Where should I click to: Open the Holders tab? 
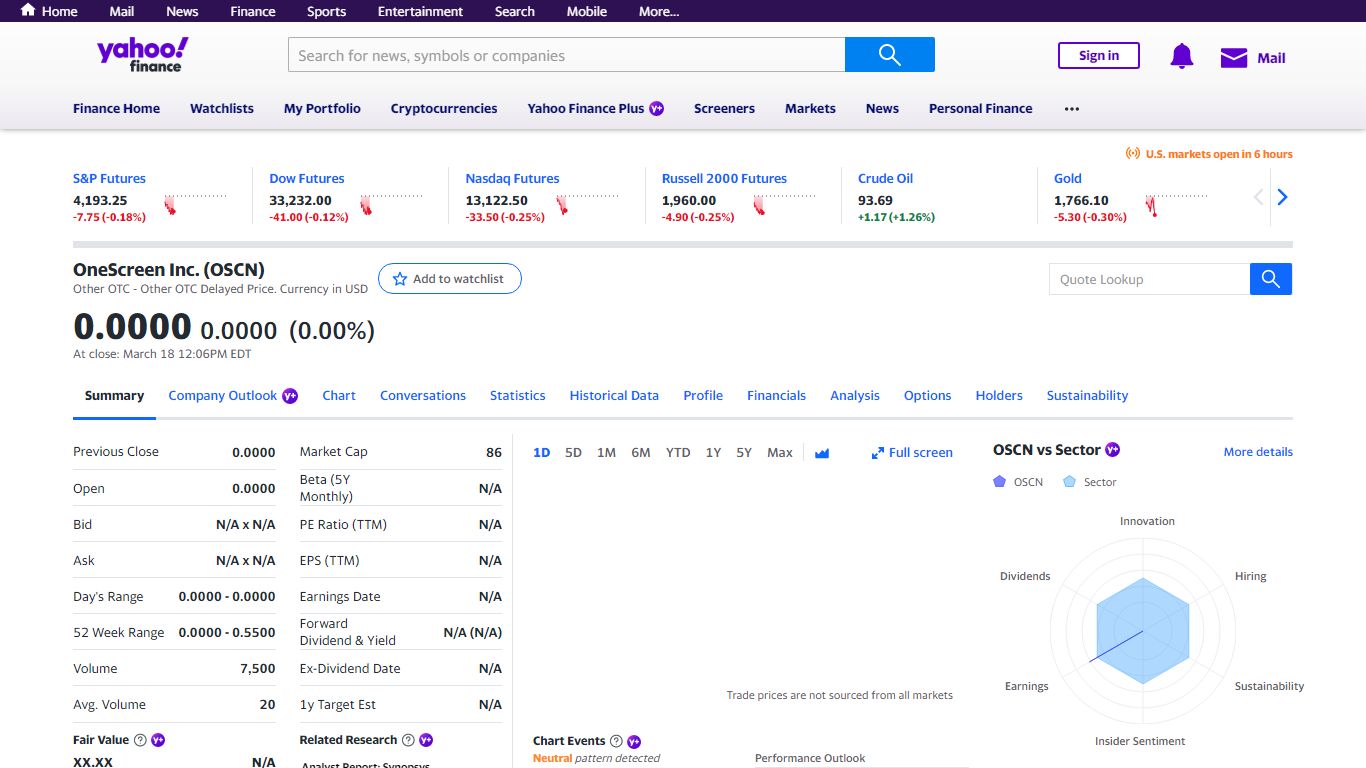[999, 395]
